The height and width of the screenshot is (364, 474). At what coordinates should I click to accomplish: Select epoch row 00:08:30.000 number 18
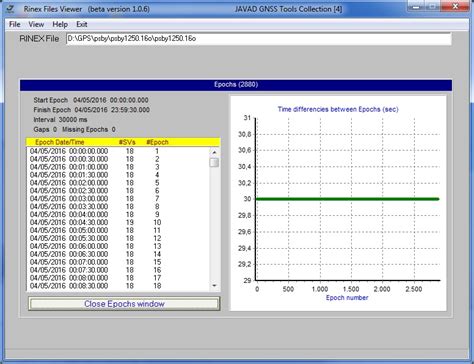click(x=118, y=286)
